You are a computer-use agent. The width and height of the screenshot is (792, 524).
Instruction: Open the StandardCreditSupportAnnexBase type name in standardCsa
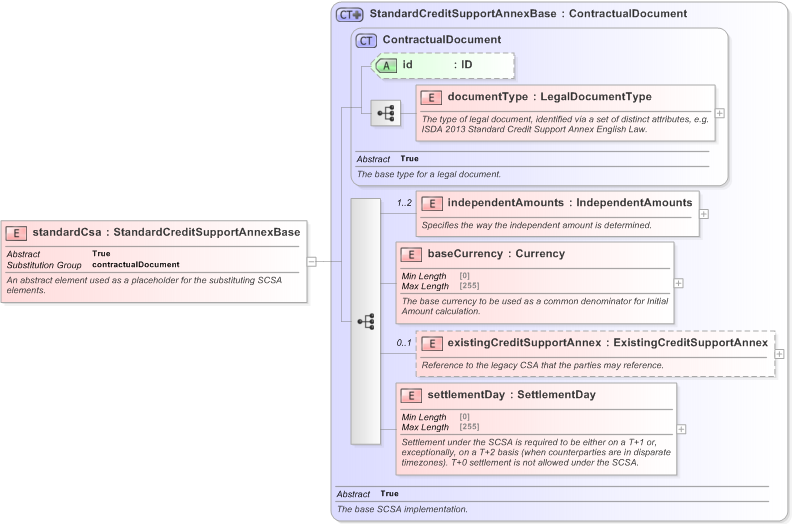coord(207,232)
